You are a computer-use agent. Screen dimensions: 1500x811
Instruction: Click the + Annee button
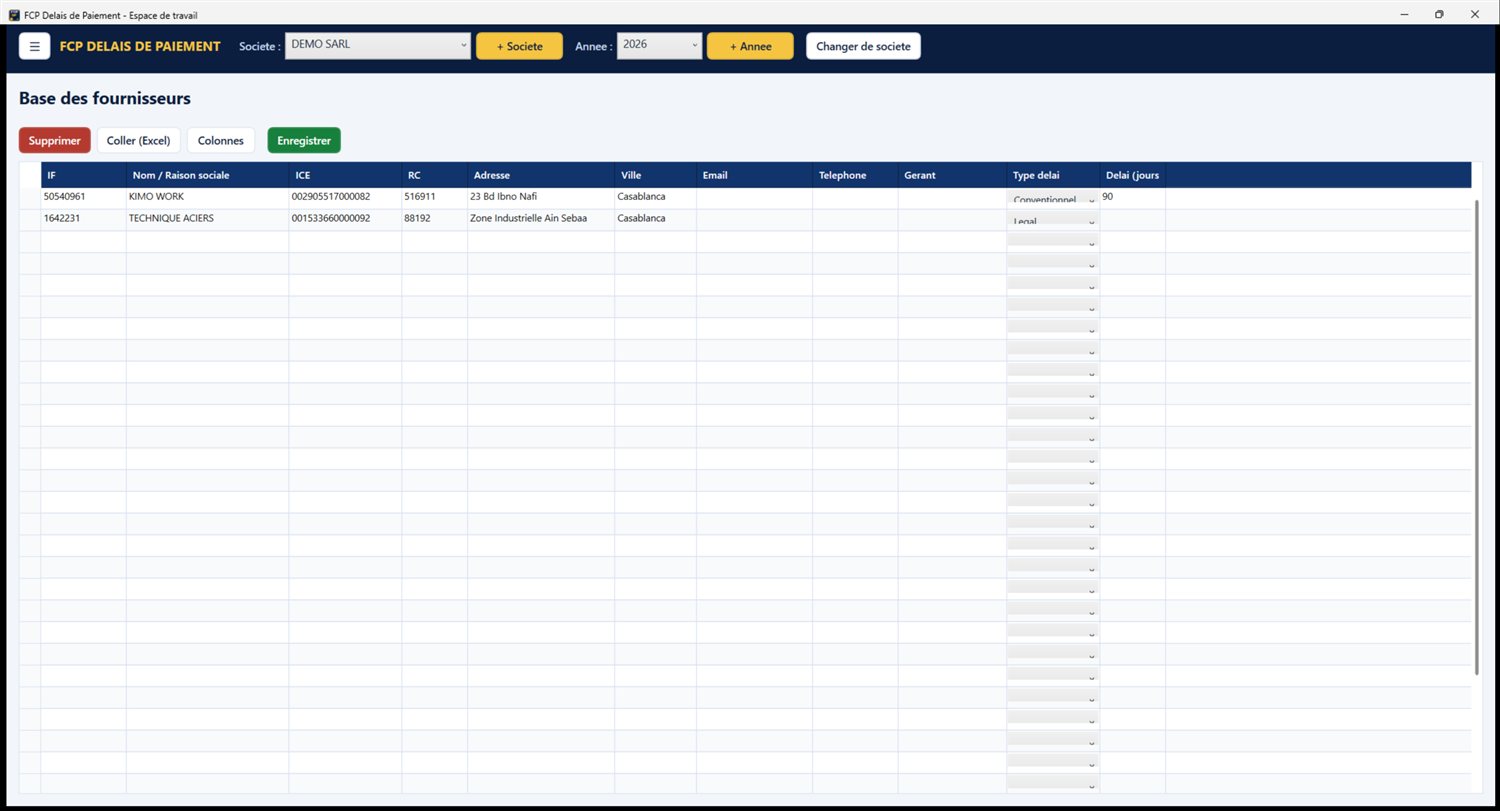click(x=750, y=46)
